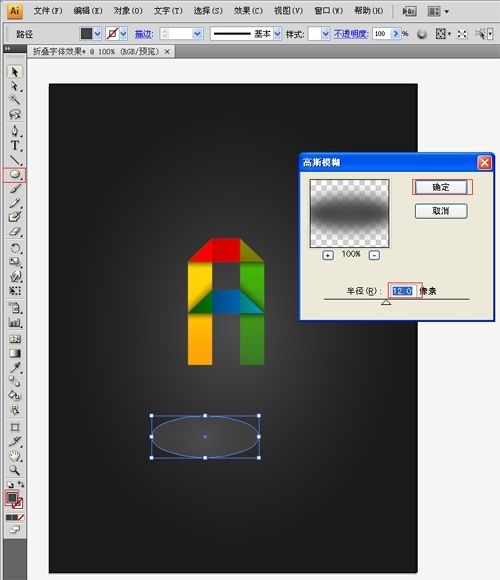The height and width of the screenshot is (580, 500).
Task: Select the Rotate tool
Action: [14, 248]
